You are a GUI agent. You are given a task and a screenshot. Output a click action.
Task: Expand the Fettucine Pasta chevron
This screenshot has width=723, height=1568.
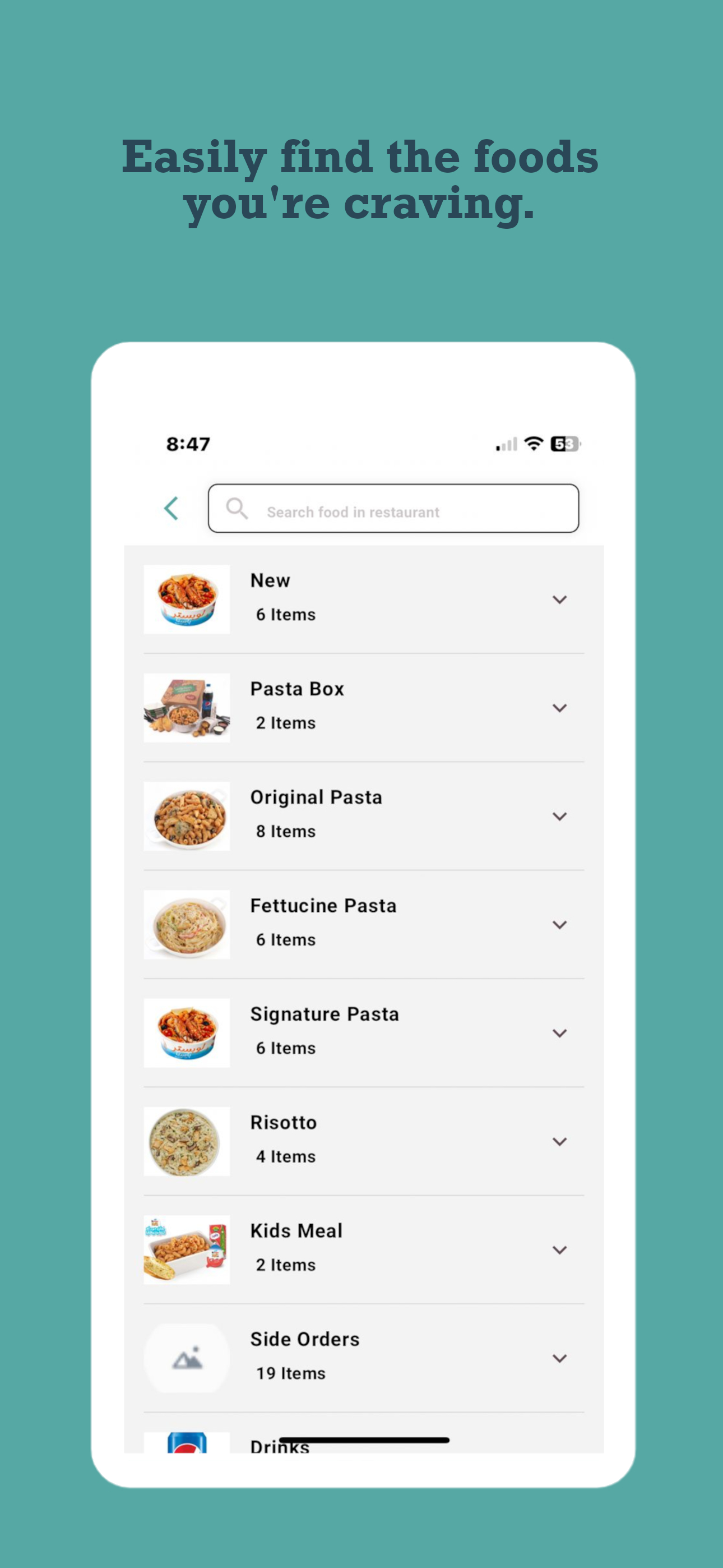point(559,925)
